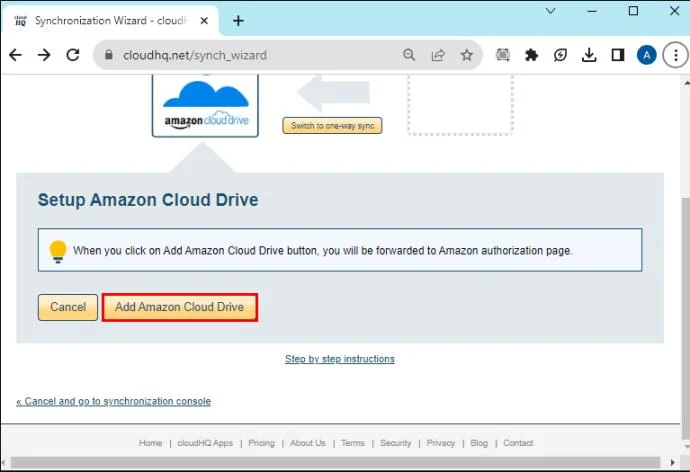Image resolution: width=690 pixels, height=472 pixels.
Task: Go forward with the browser forward arrow
Action: pyautogui.click(x=44, y=55)
